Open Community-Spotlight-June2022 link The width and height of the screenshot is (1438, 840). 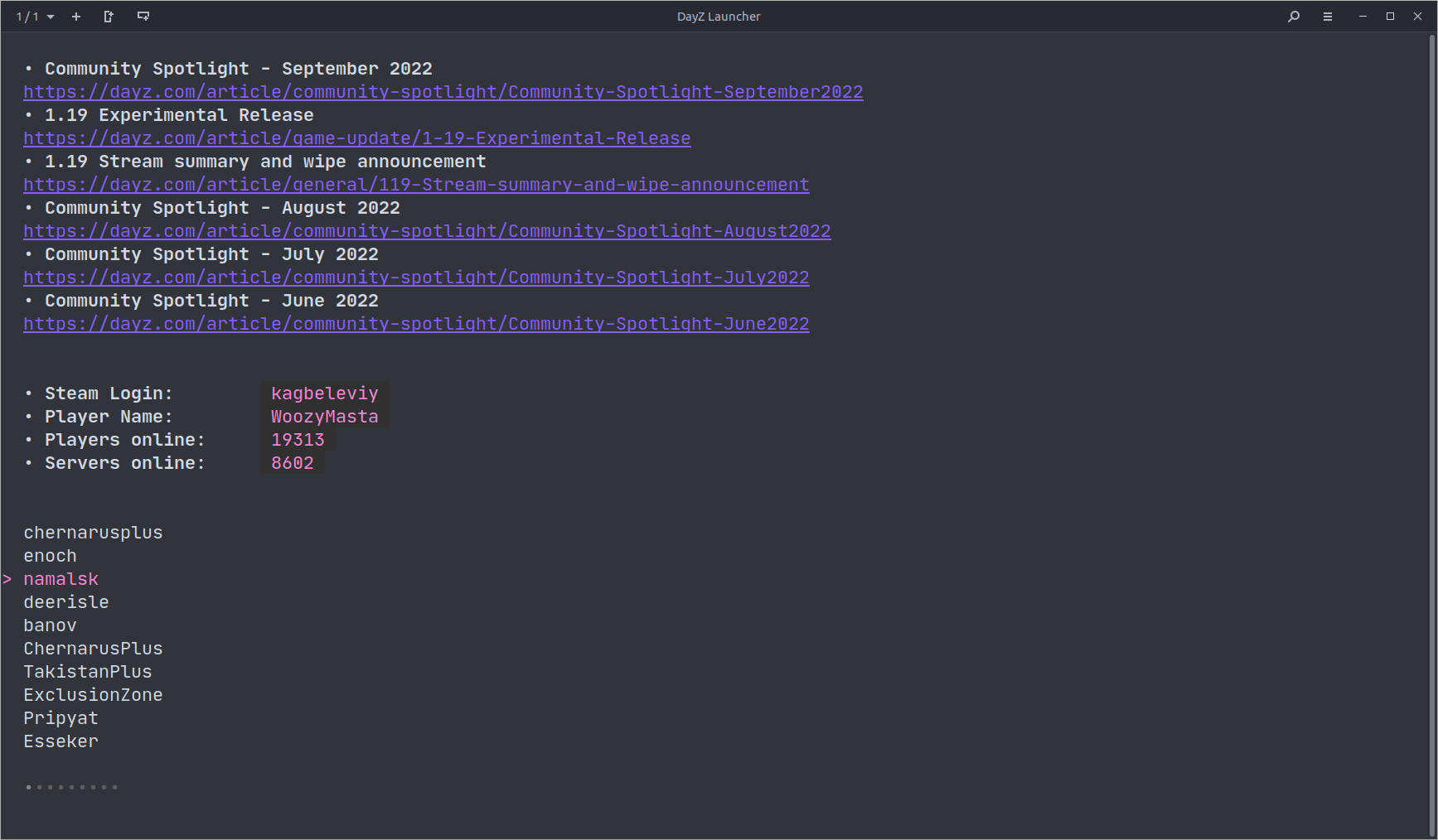pos(416,324)
